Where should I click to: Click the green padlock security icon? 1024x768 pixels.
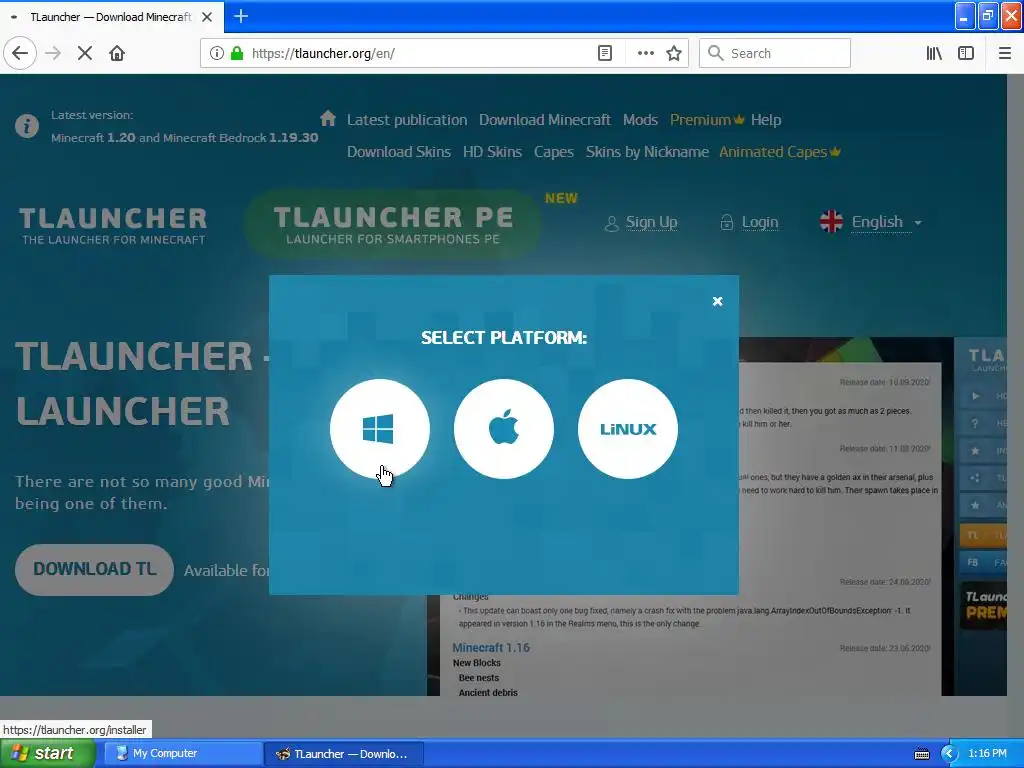(237, 53)
